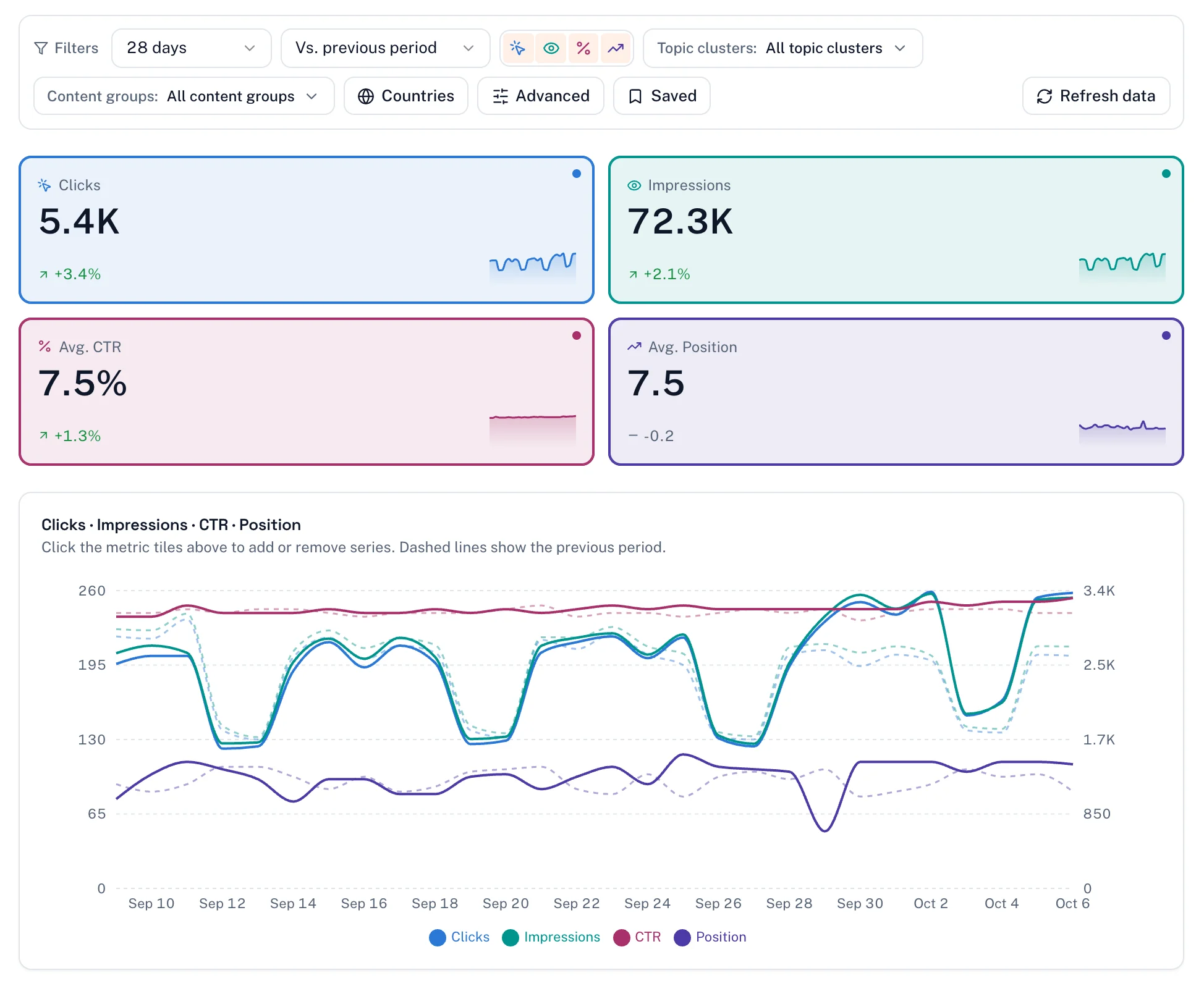
Task: Toggle CTR series in chart legend
Action: (637, 937)
